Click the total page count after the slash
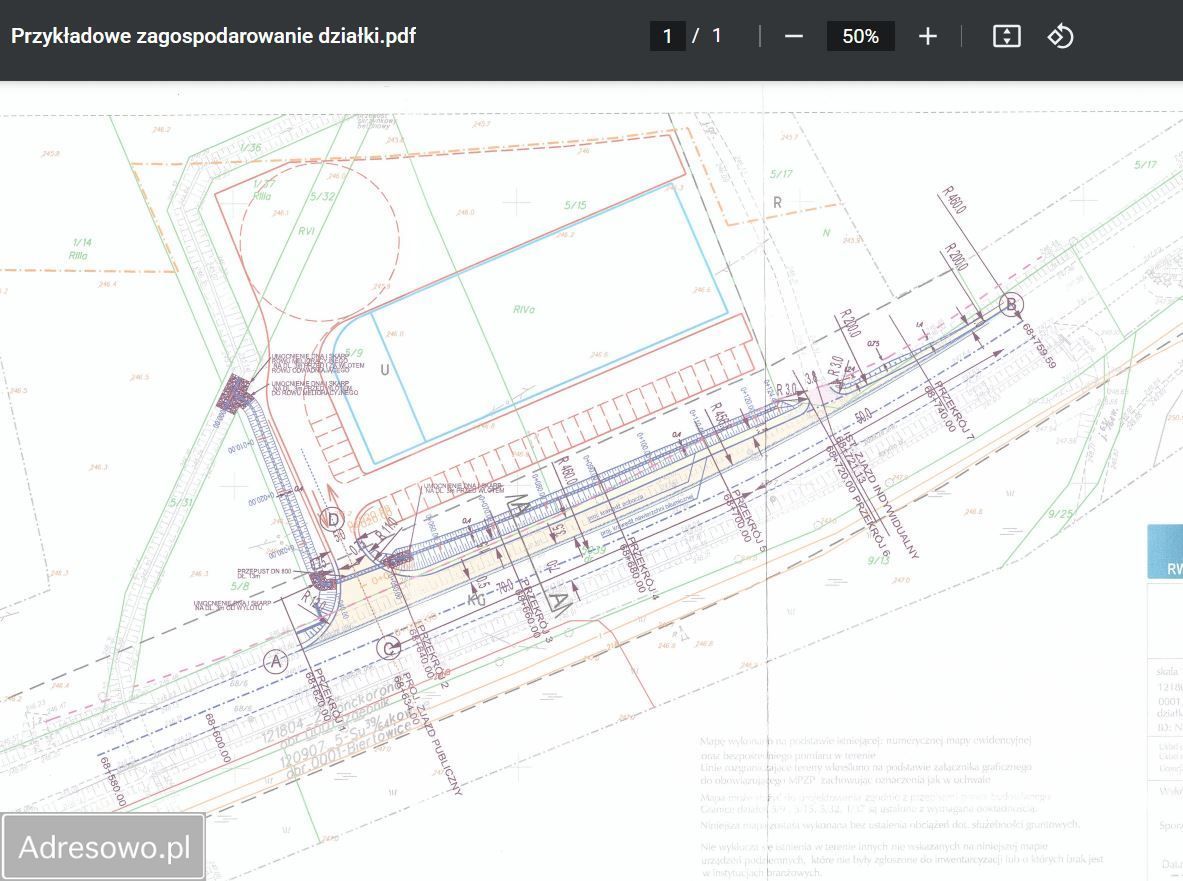 (x=716, y=36)
